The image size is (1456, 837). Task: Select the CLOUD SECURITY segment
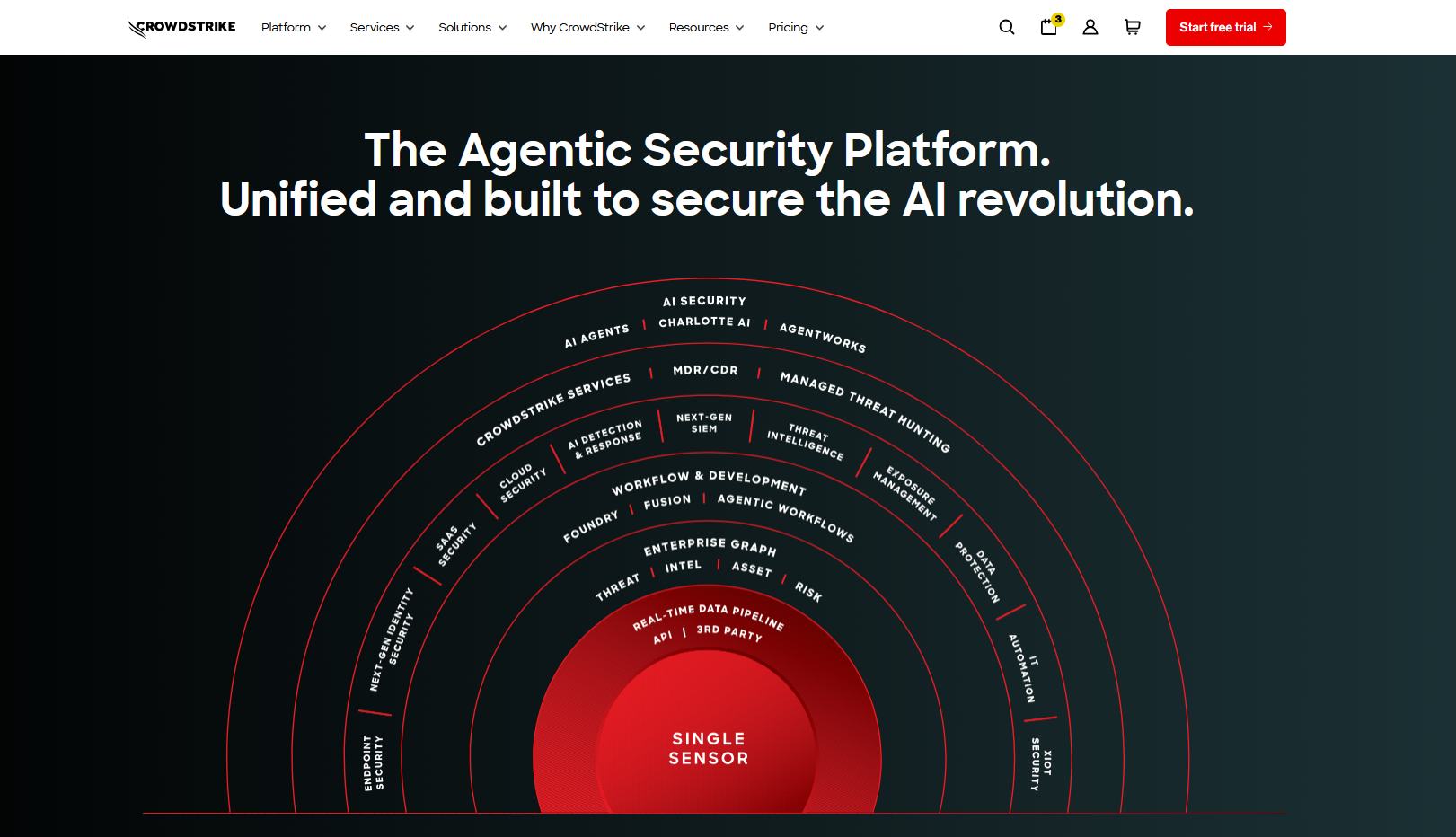[x=522, y=482]
